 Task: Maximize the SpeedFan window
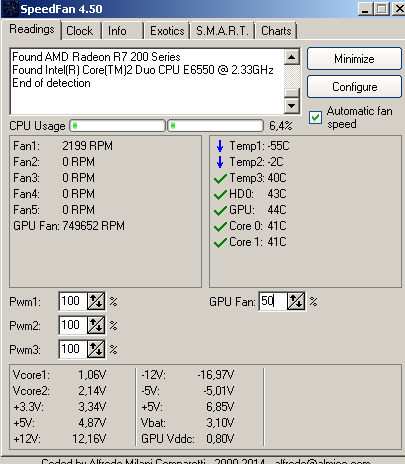[x=382, y=9]
